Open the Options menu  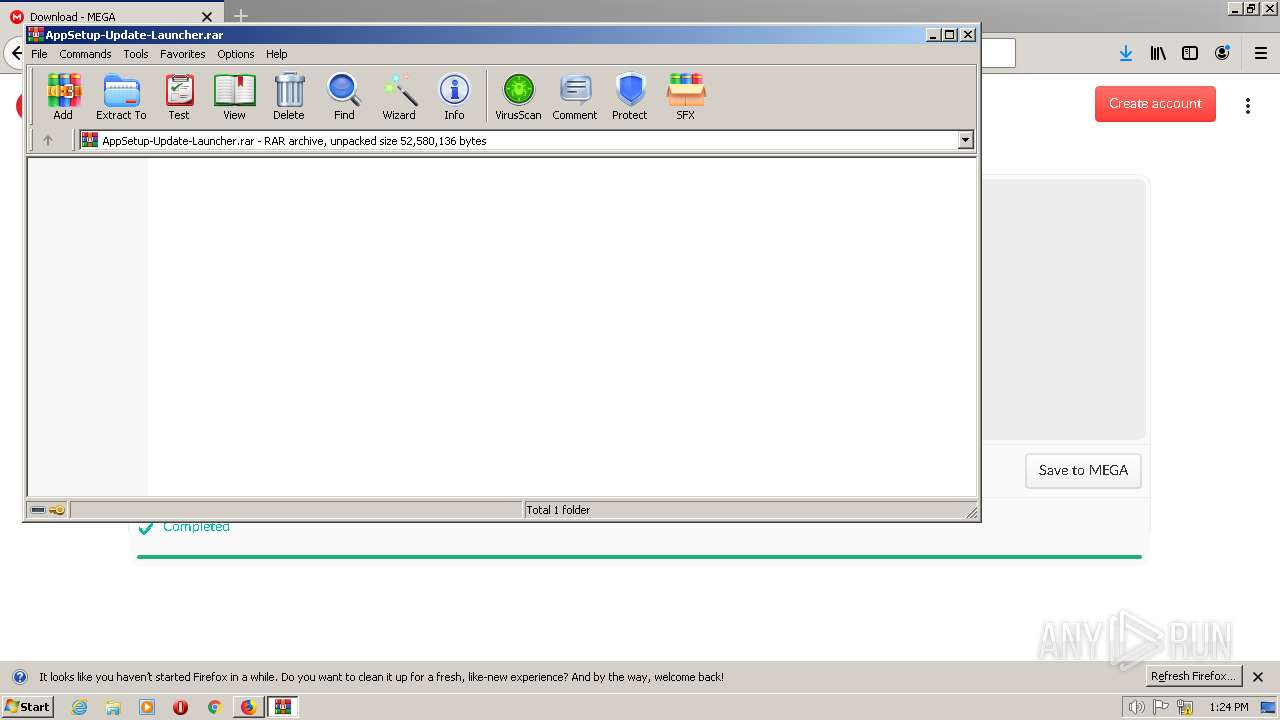click(x=236, y=54)
